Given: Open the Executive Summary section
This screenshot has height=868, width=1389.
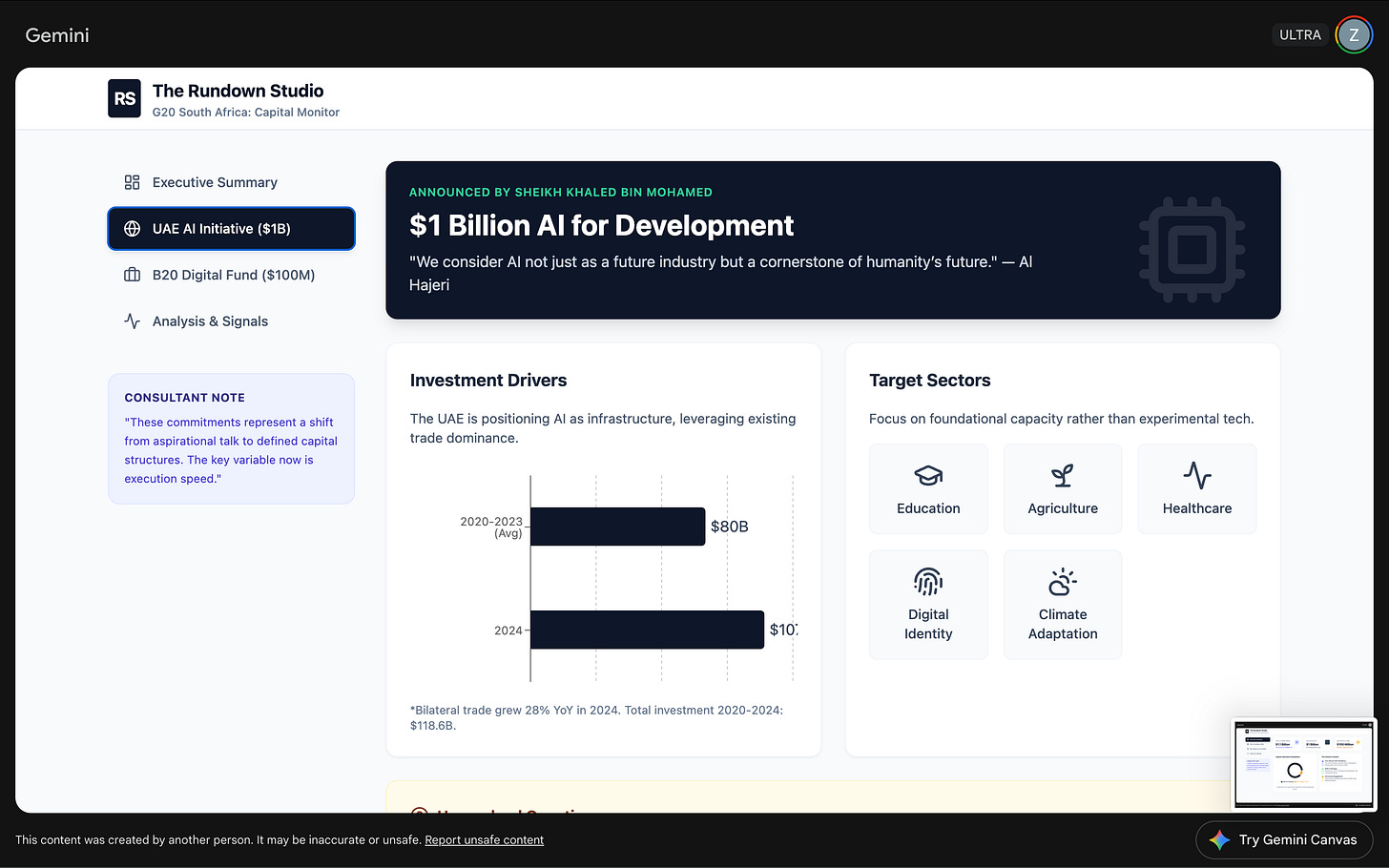Looking at the screenshot, I should [231, 182].
